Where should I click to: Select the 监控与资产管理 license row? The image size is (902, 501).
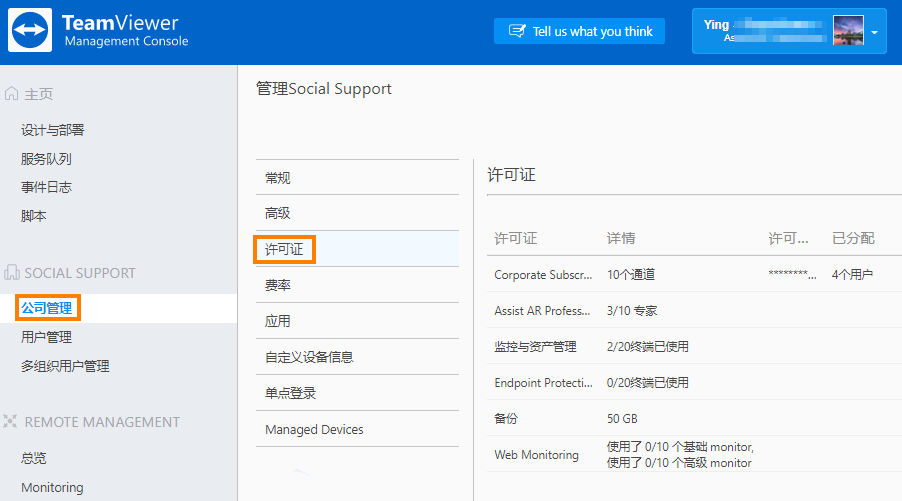(x=694, y=346)
